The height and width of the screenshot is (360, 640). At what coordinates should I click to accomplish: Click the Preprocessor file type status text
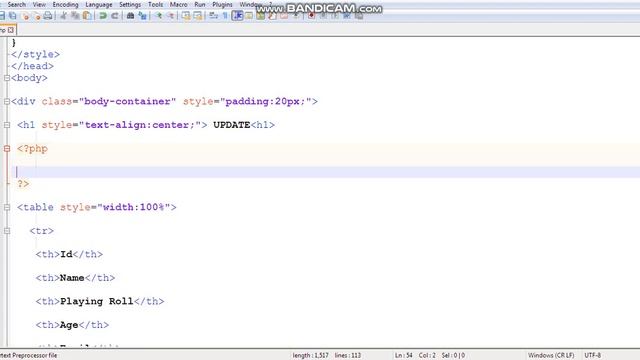coord(29,356)
